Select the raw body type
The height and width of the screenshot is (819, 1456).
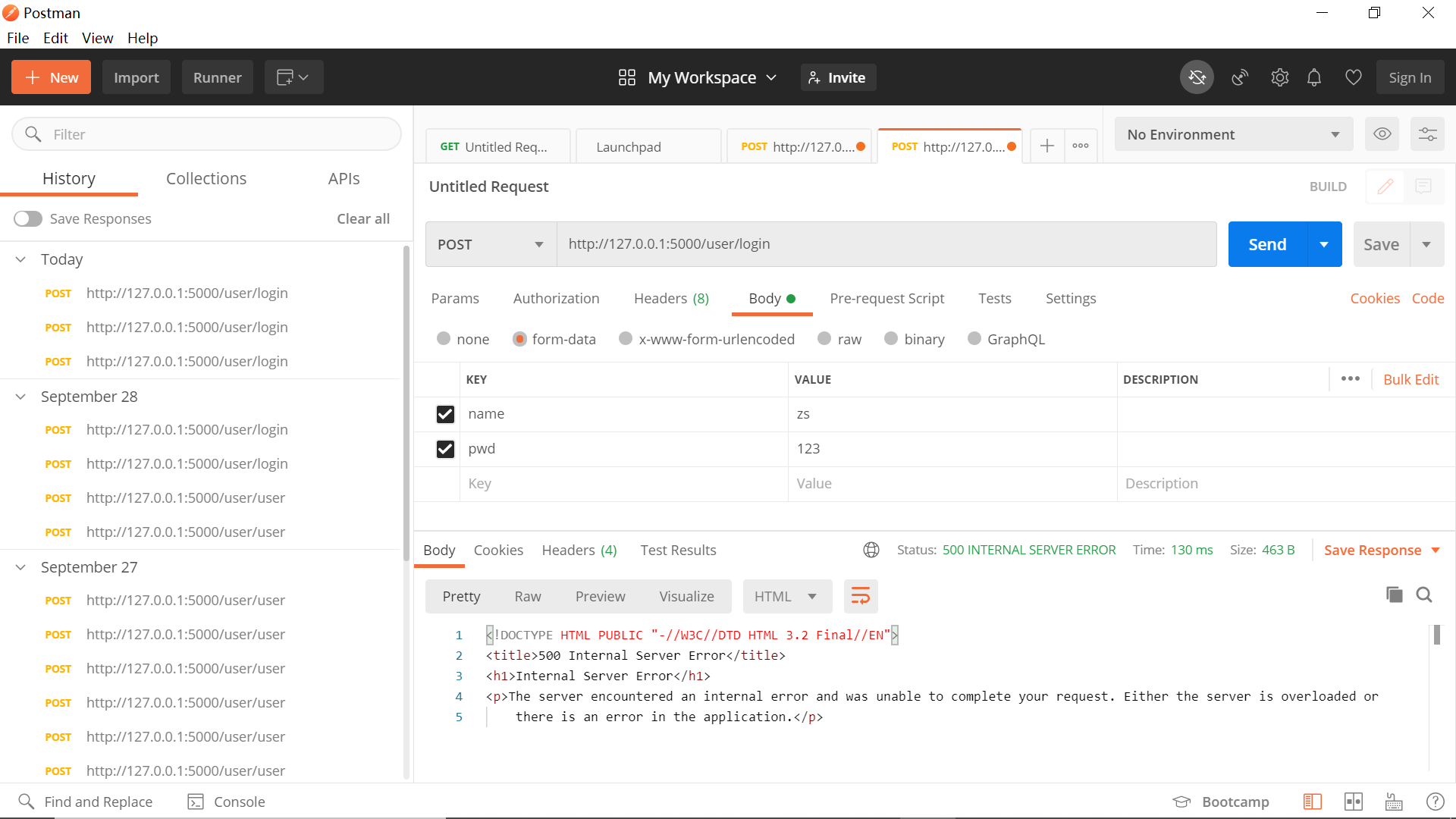[x=824, y=339]
